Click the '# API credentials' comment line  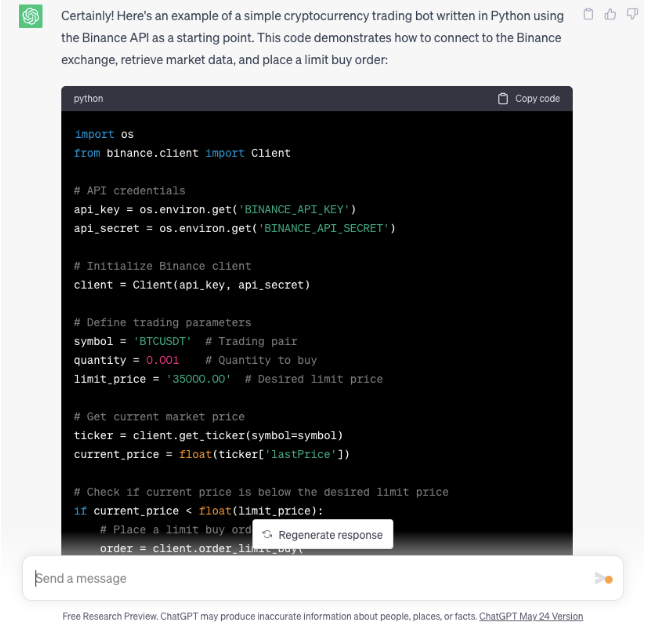pos(129,190)
